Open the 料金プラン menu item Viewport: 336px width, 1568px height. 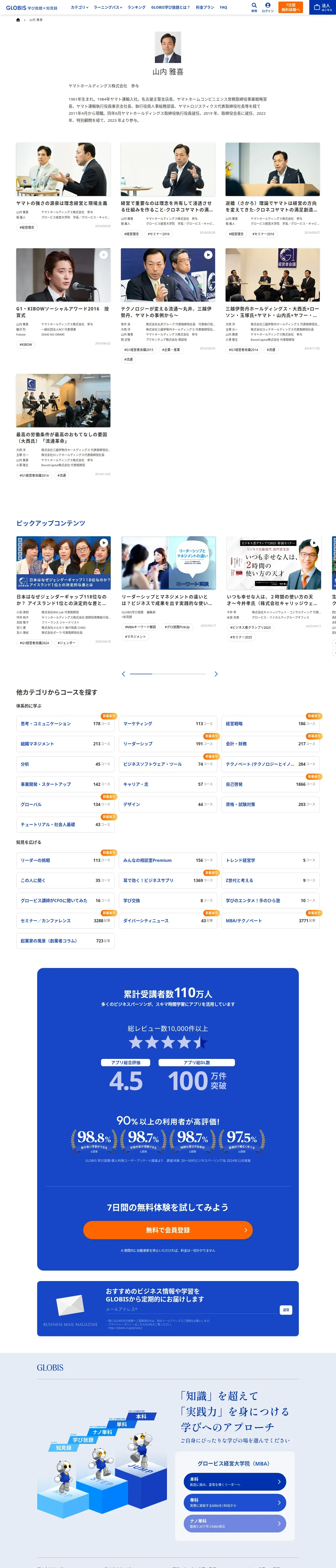(x=205, y=7)
